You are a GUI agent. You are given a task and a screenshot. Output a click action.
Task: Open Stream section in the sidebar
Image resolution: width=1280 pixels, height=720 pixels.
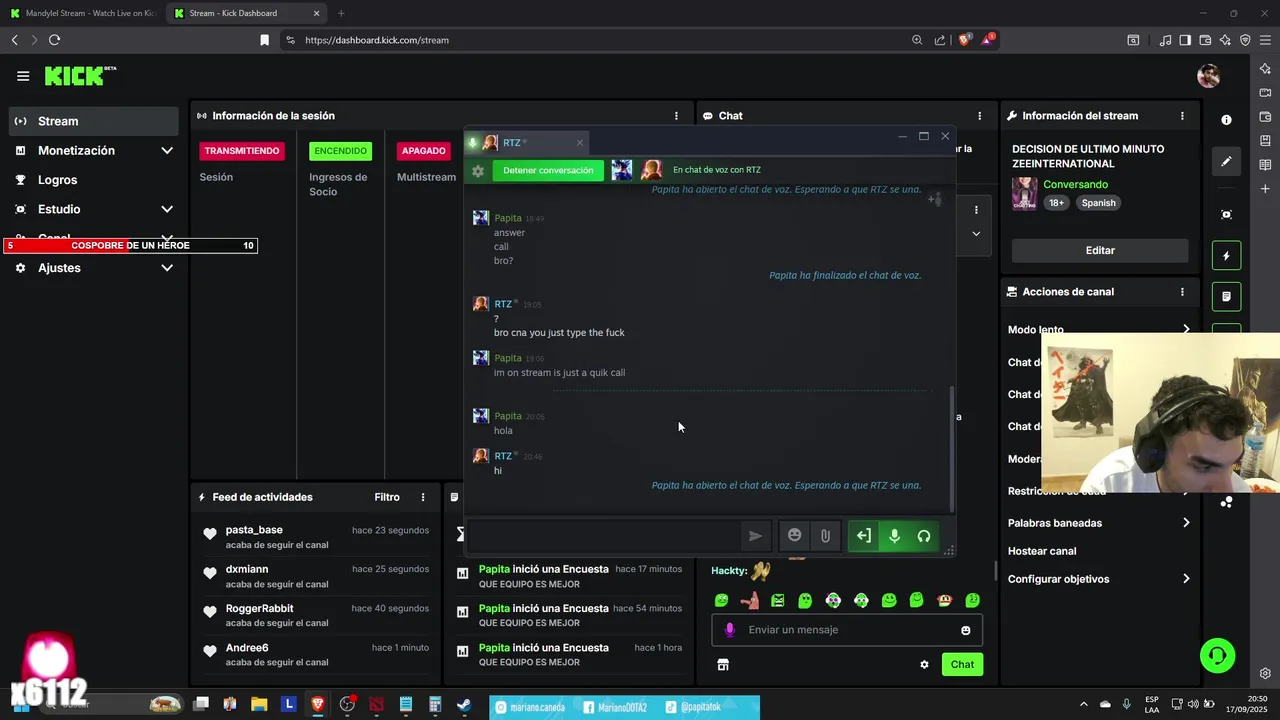click(94, 121)
